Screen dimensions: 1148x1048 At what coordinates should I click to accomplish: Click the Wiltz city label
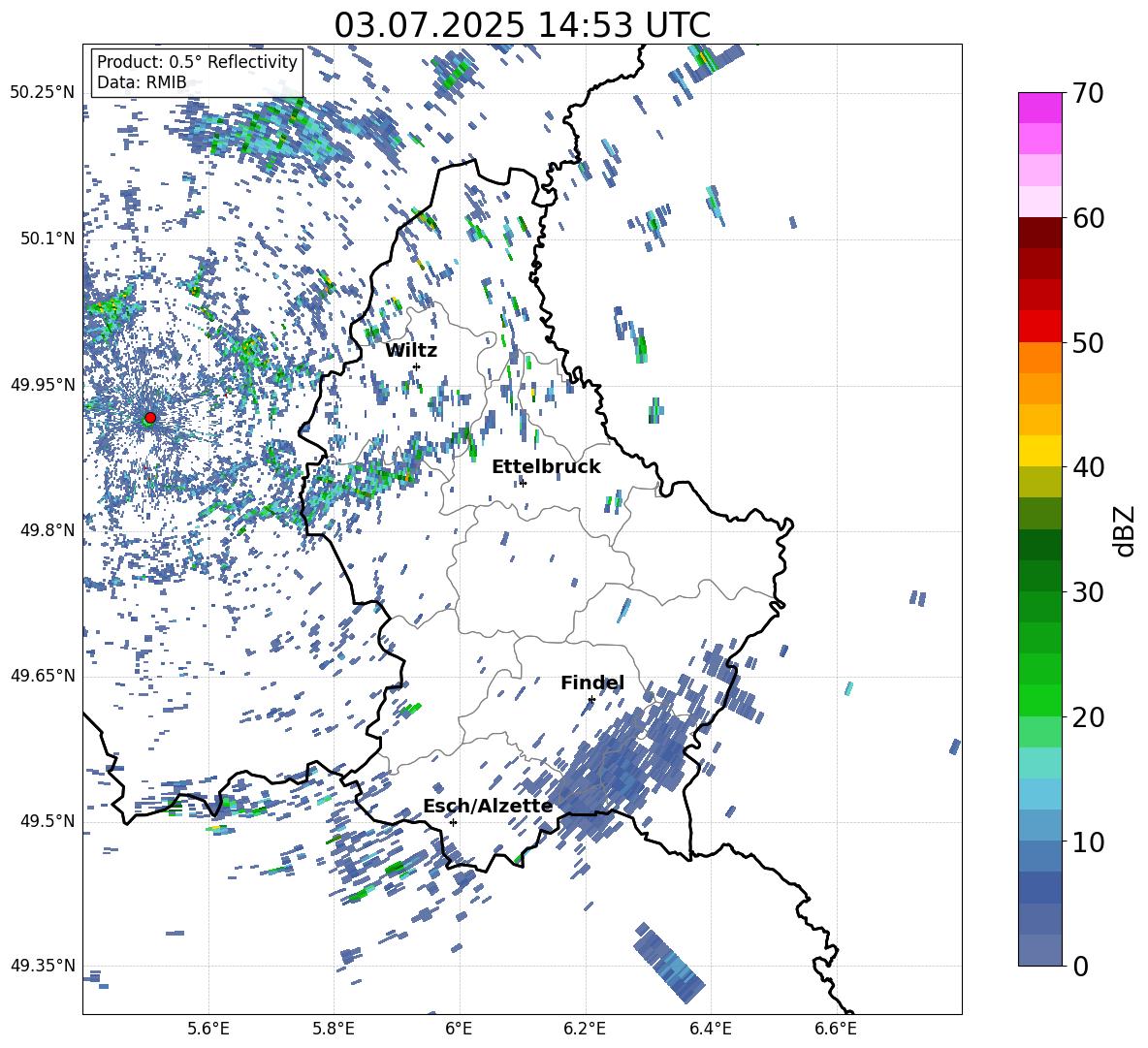coord(411,351)
